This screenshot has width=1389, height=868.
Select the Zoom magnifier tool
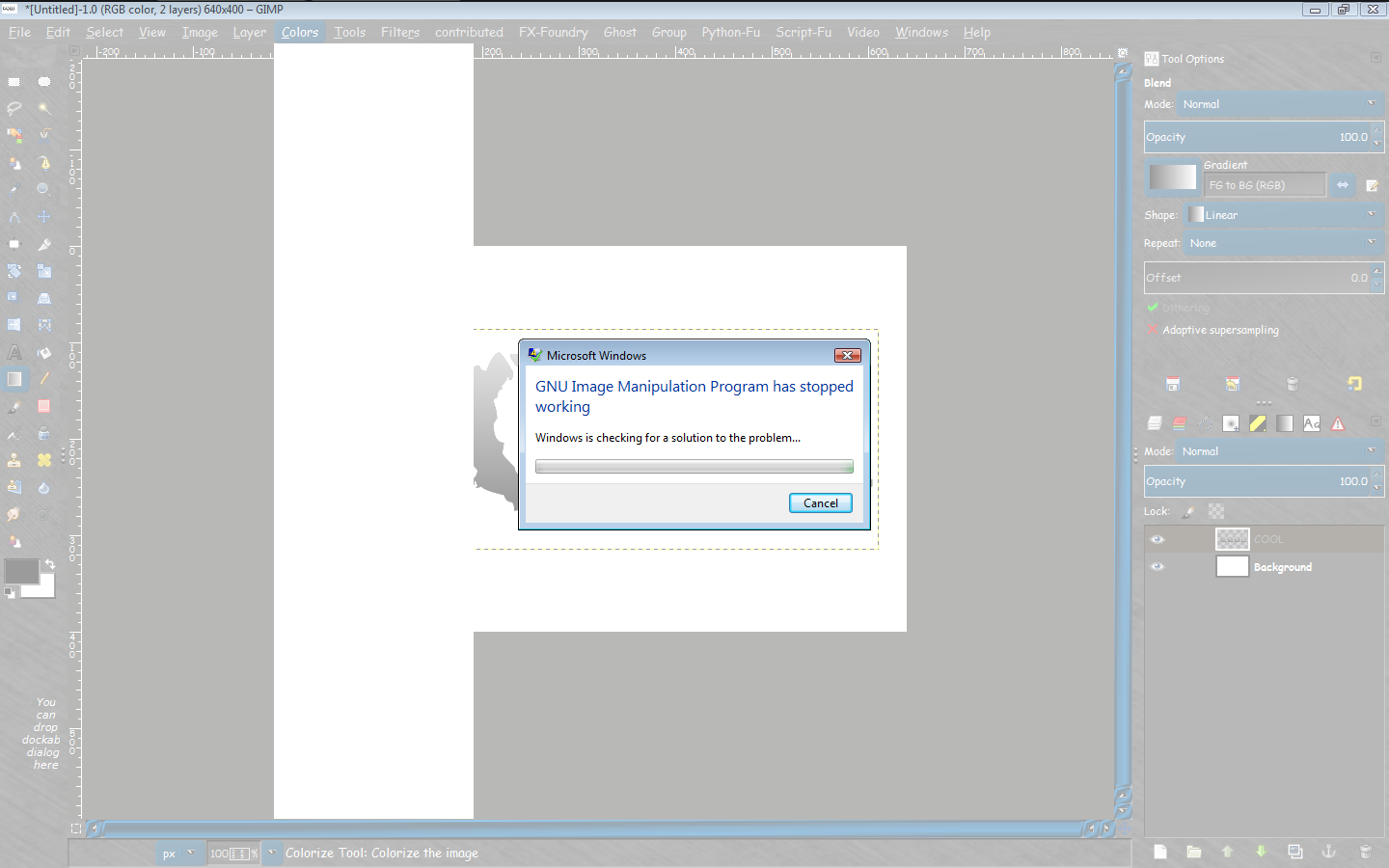tap(44, 190)
